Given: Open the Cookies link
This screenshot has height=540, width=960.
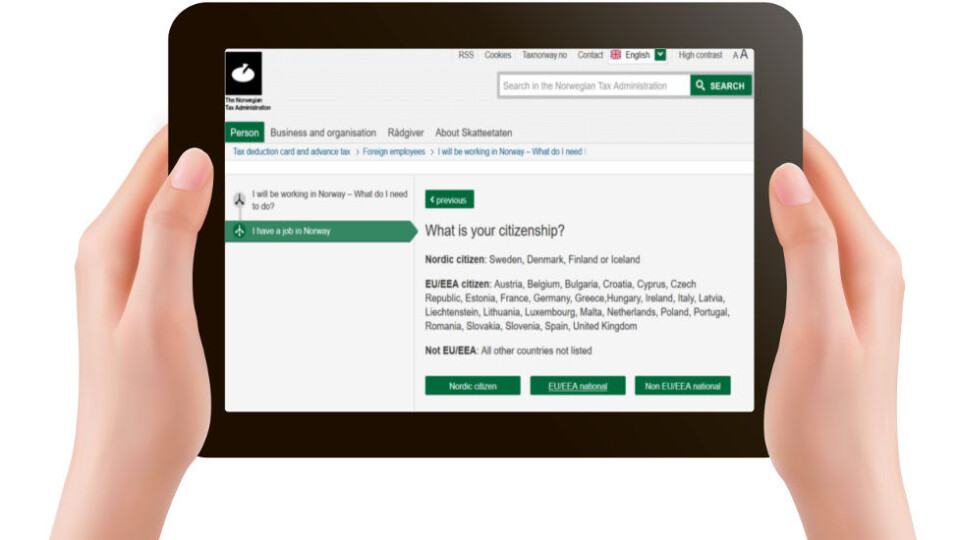Looking at the screenshot, I should click(498, 55).
